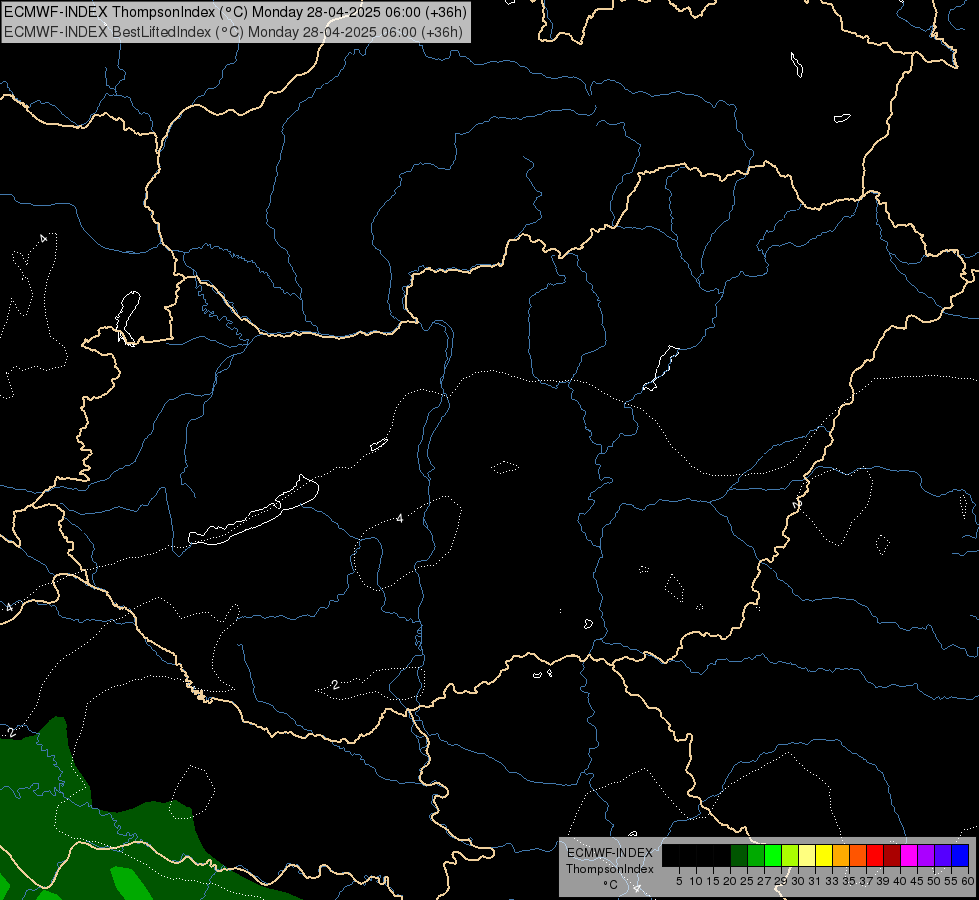Screen dimensions: 979x900
Task: Select the yellow-green 29–30 legend swatch
Action: pos(790,855)
